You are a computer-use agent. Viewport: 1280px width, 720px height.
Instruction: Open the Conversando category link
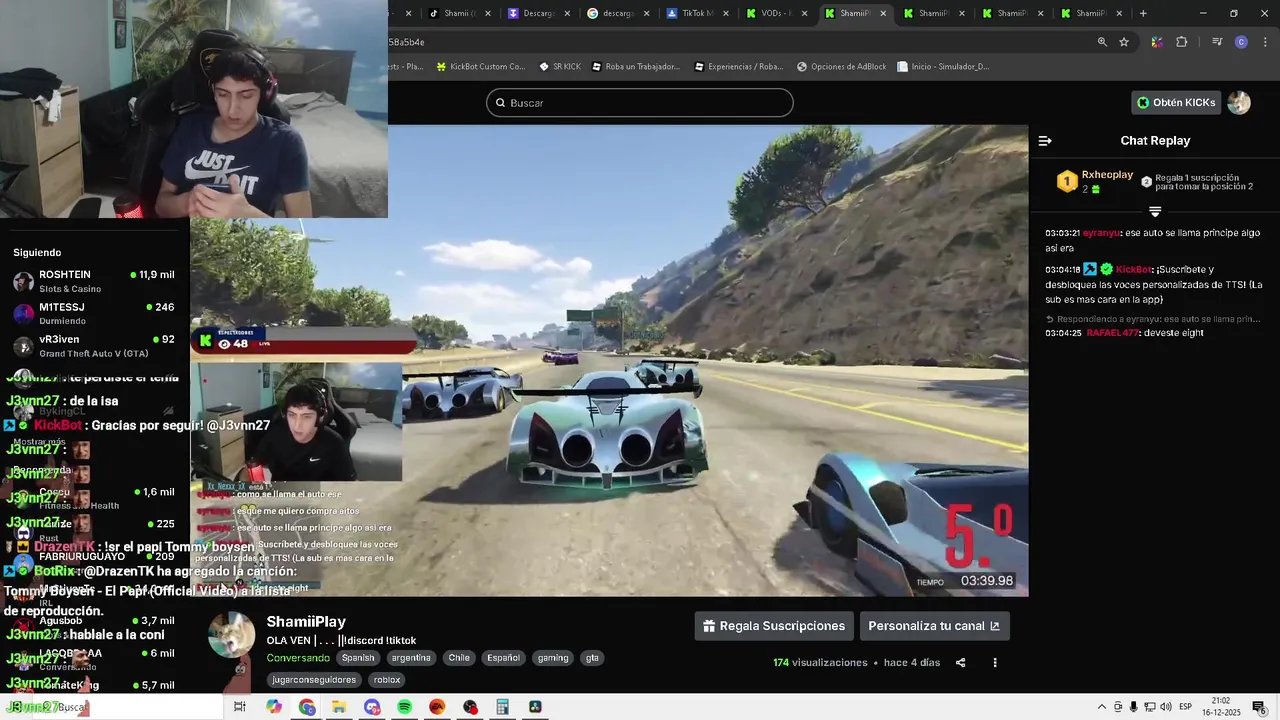298,658
